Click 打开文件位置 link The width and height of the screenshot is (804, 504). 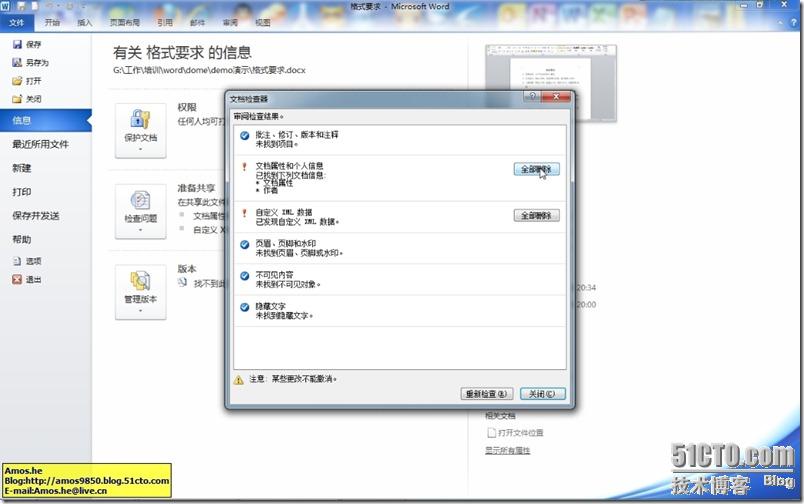coord(515,433)
